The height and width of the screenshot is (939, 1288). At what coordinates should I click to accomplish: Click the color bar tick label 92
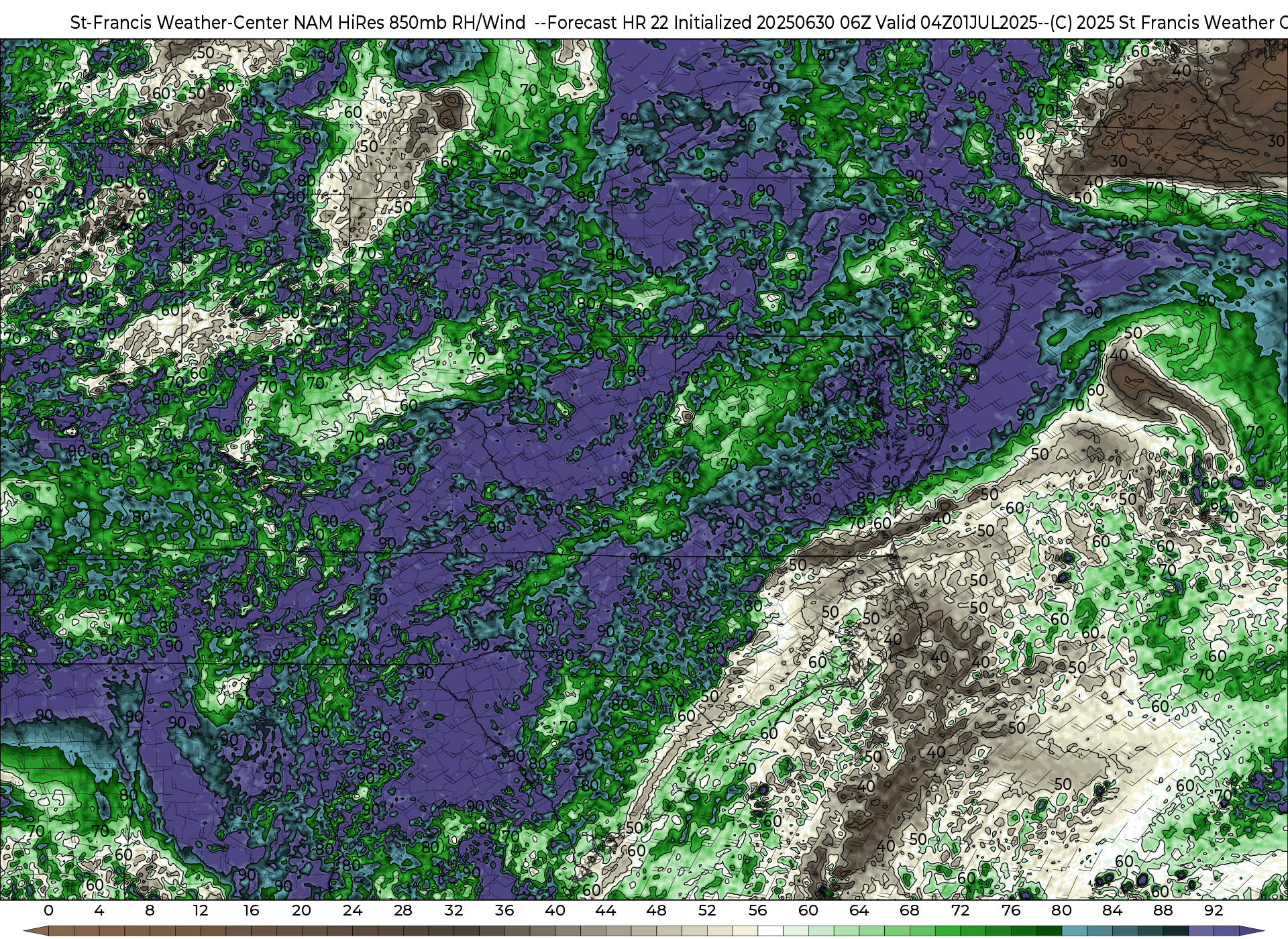pos(1214,911)
